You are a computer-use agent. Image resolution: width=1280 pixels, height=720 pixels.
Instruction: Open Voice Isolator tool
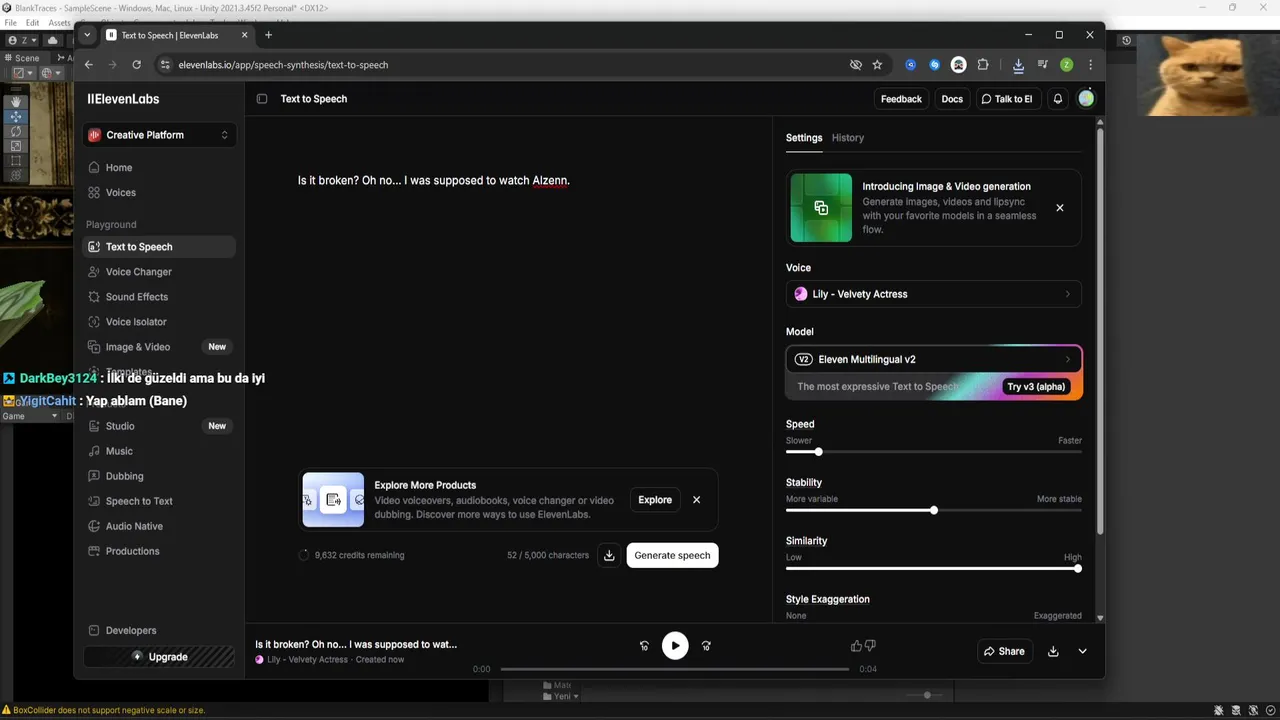[159, 322]
